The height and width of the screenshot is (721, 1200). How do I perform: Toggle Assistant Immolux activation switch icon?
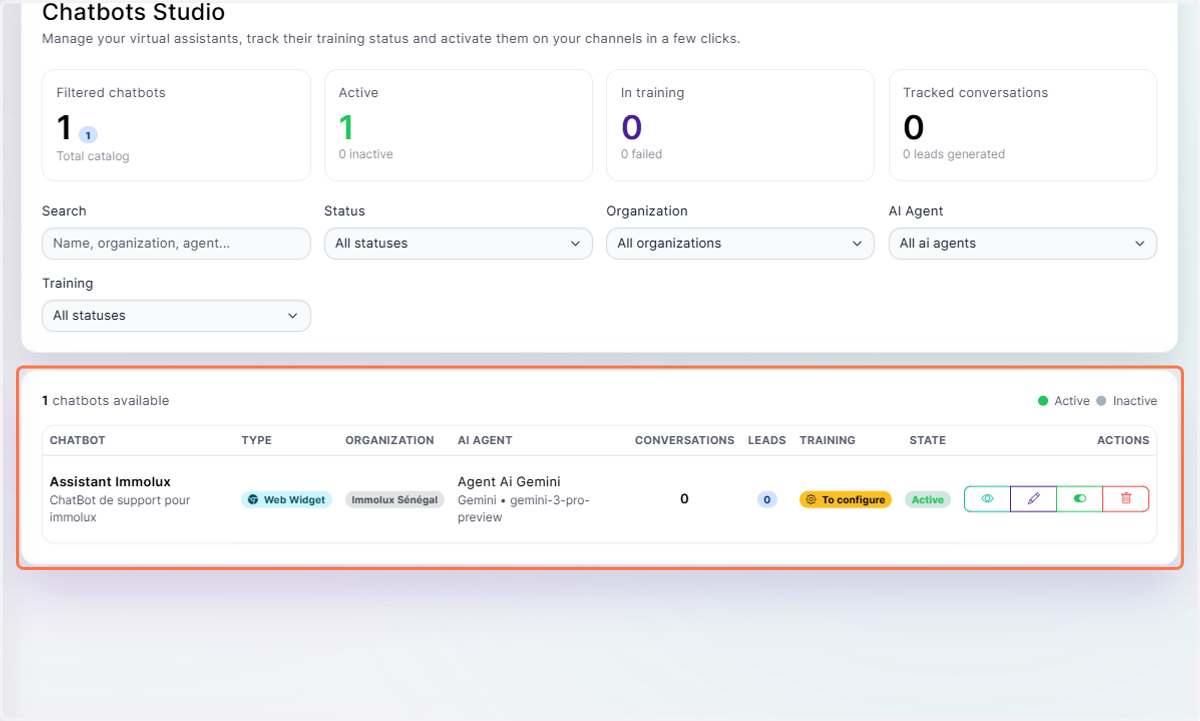pos(1080,499)
